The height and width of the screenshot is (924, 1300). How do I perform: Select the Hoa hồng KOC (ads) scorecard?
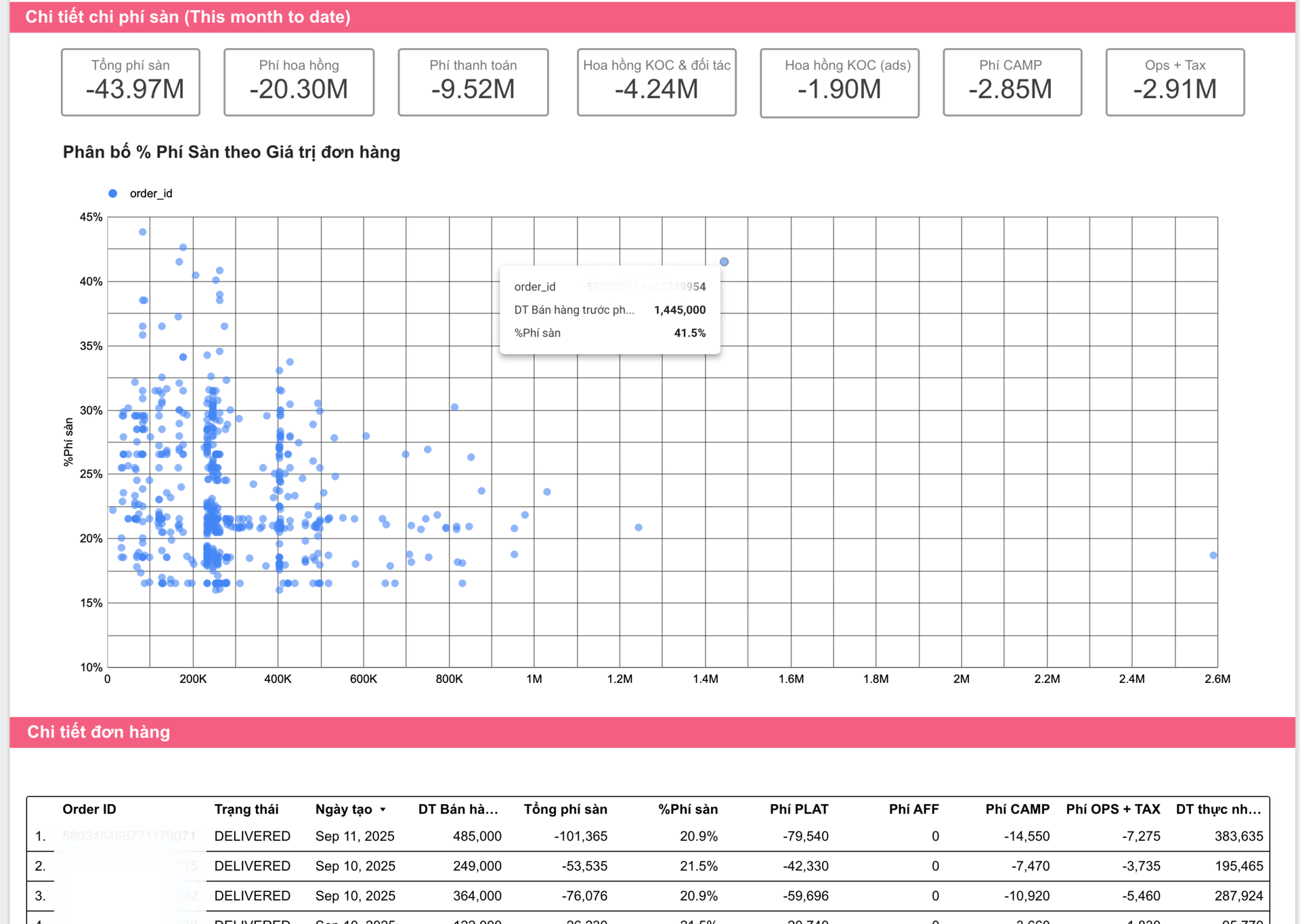(x=839, y=83)
